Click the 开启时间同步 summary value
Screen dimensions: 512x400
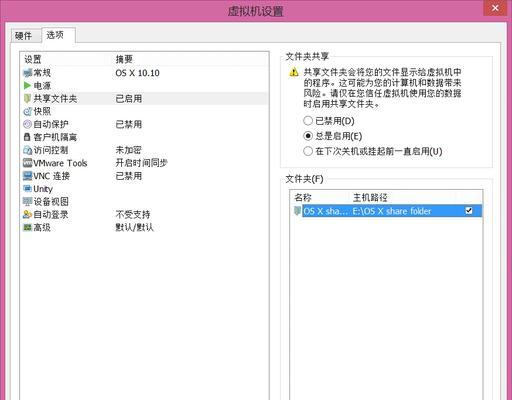tap(141, 163)
